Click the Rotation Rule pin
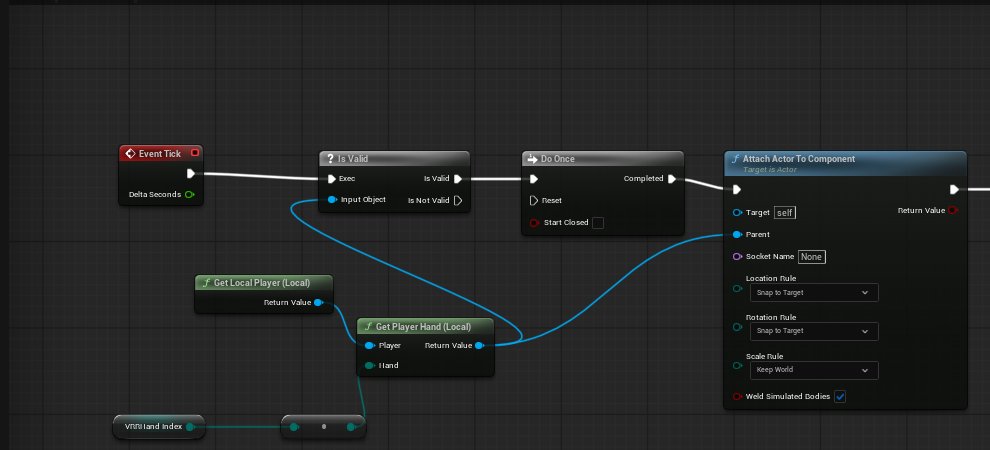The width and height of the screenshot is (990, 450). click(737, 327)
